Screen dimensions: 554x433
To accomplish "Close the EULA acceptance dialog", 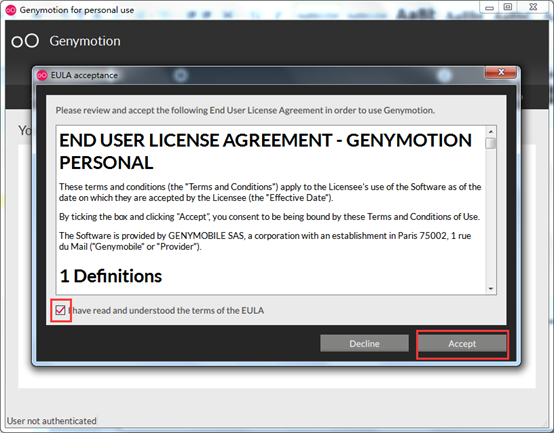I will (x=501, y=72).
